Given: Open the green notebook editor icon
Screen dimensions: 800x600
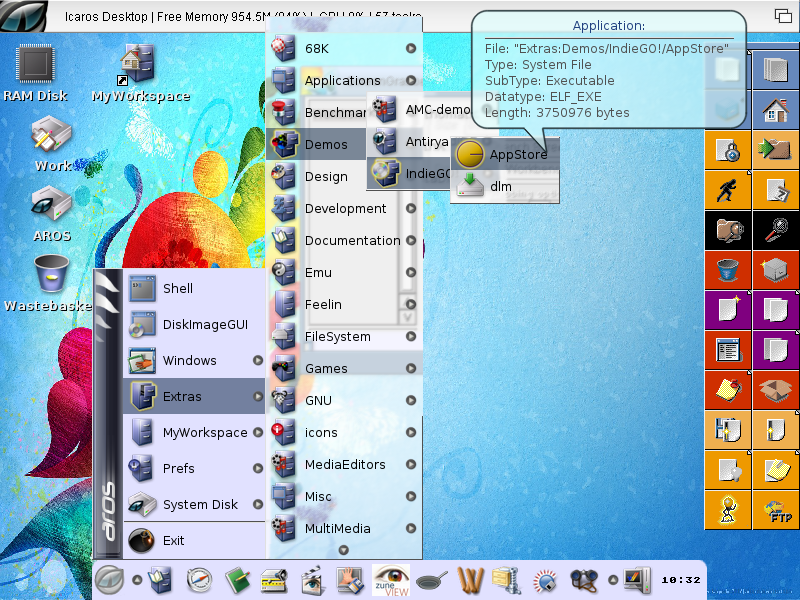Looking at the screenshot, I should click(237, 580).
